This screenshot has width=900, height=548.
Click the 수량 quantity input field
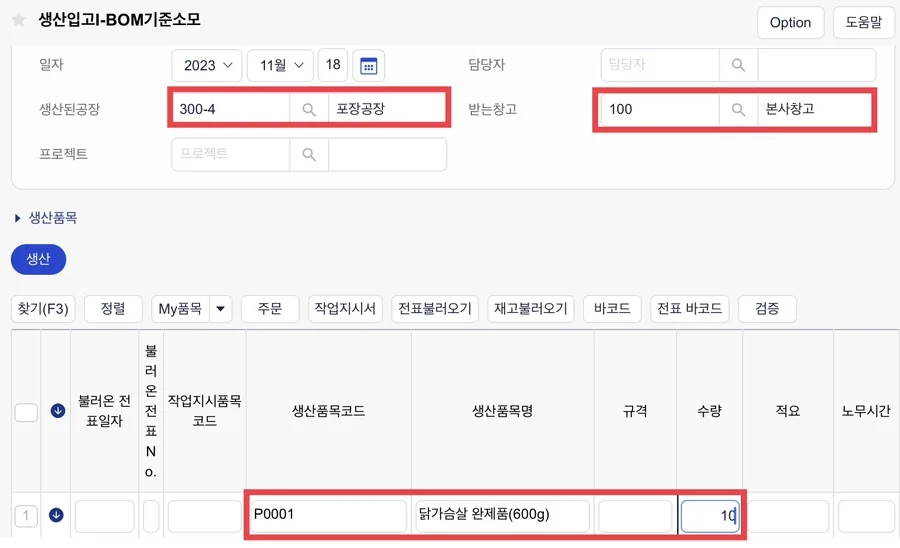tap(709, 516)
